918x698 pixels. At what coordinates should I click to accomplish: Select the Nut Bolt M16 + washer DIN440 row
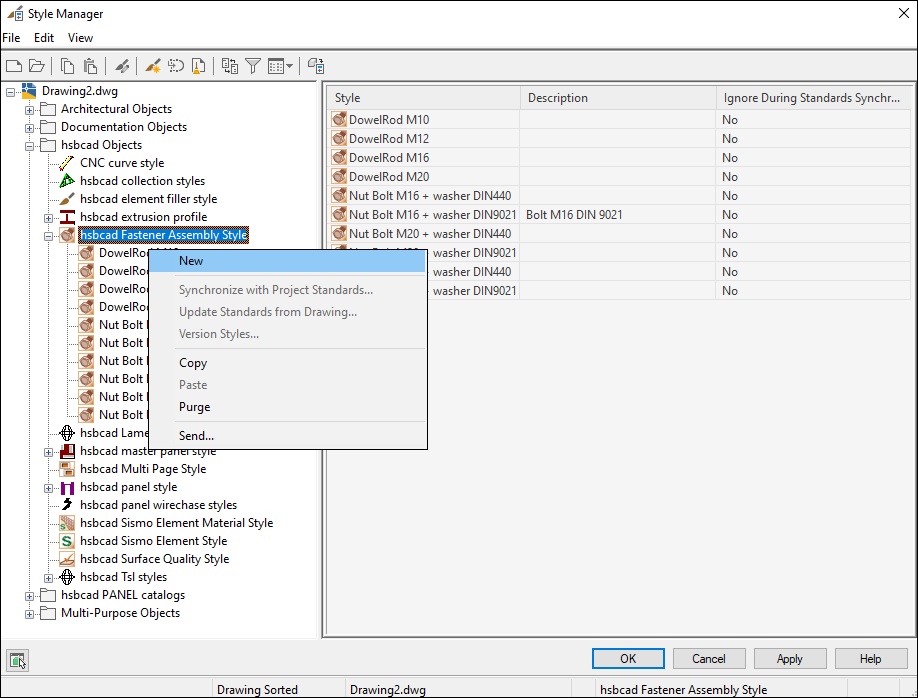619,196
